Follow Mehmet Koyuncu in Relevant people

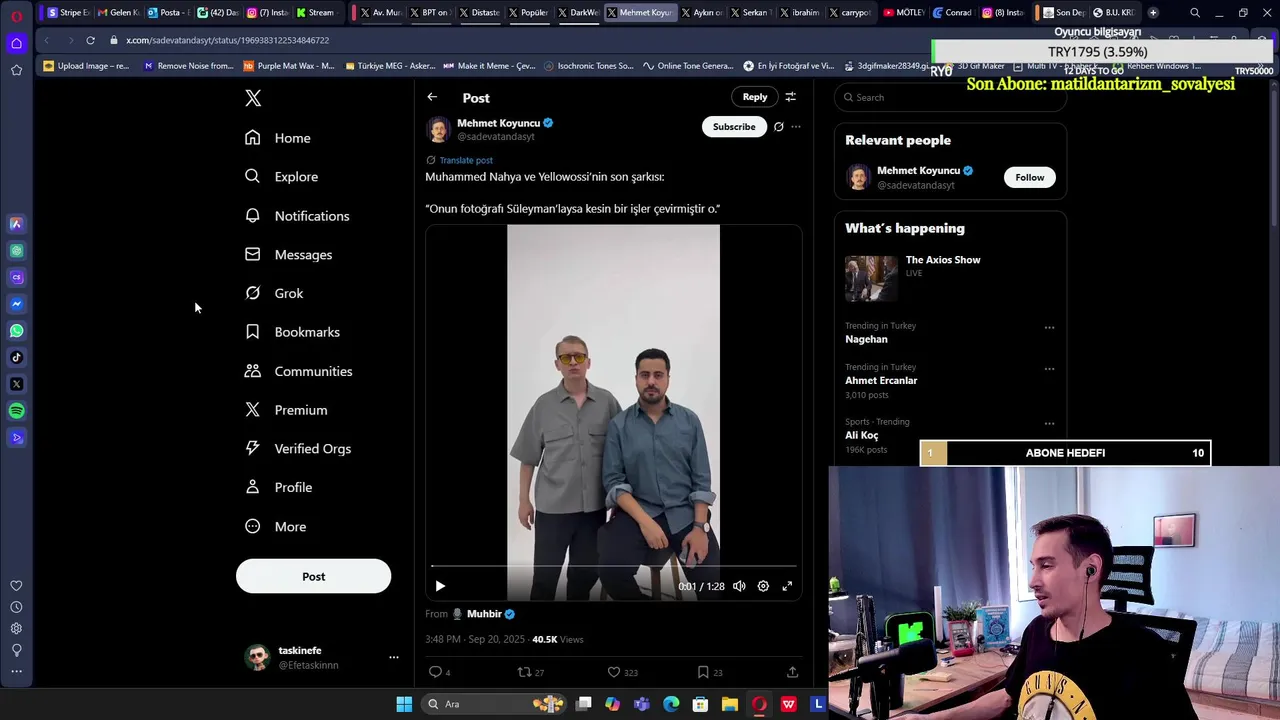click(x=1029, y=177)
